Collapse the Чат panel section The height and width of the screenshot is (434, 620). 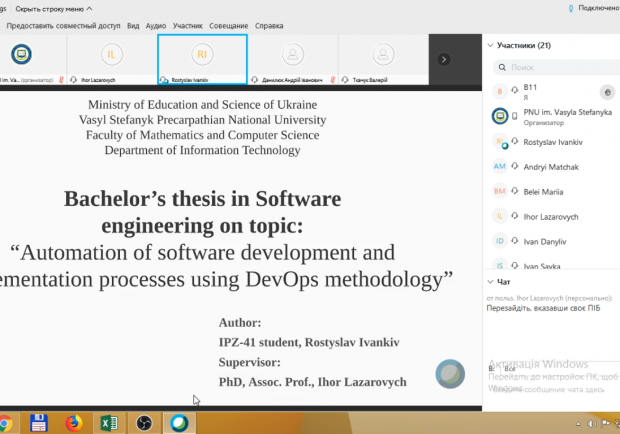[490, 282]
